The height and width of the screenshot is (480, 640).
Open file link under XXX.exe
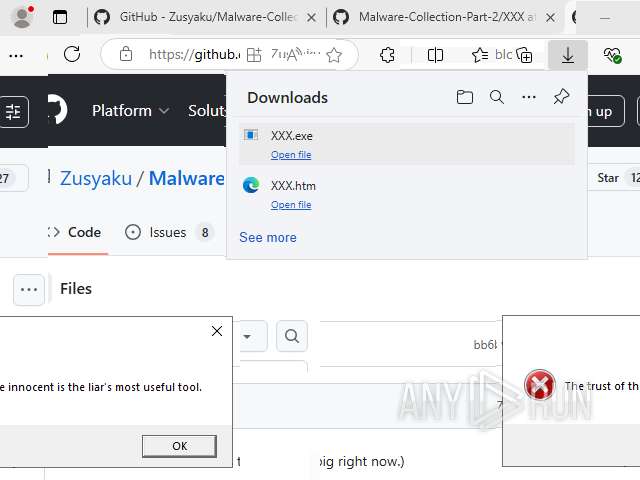291,155
